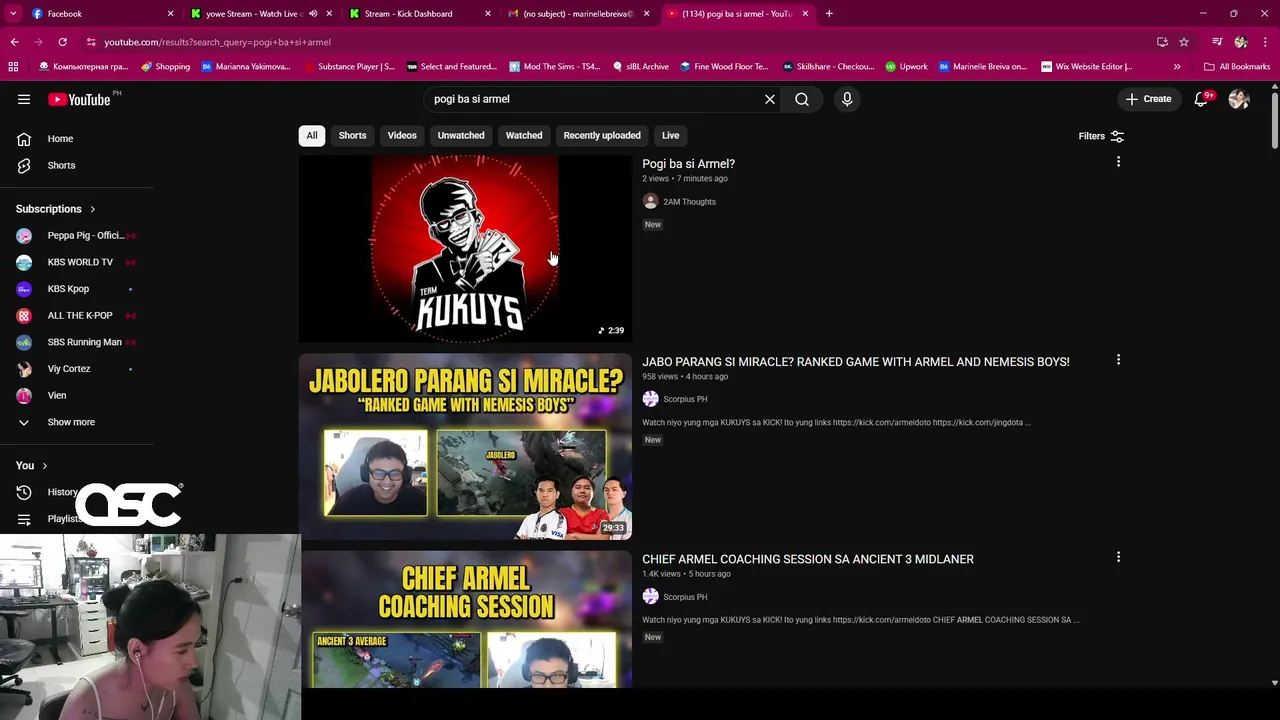Open more options for Chief Armel video
The image size is (1280, 720).
pyautogui.click(x=1118, y=557)
